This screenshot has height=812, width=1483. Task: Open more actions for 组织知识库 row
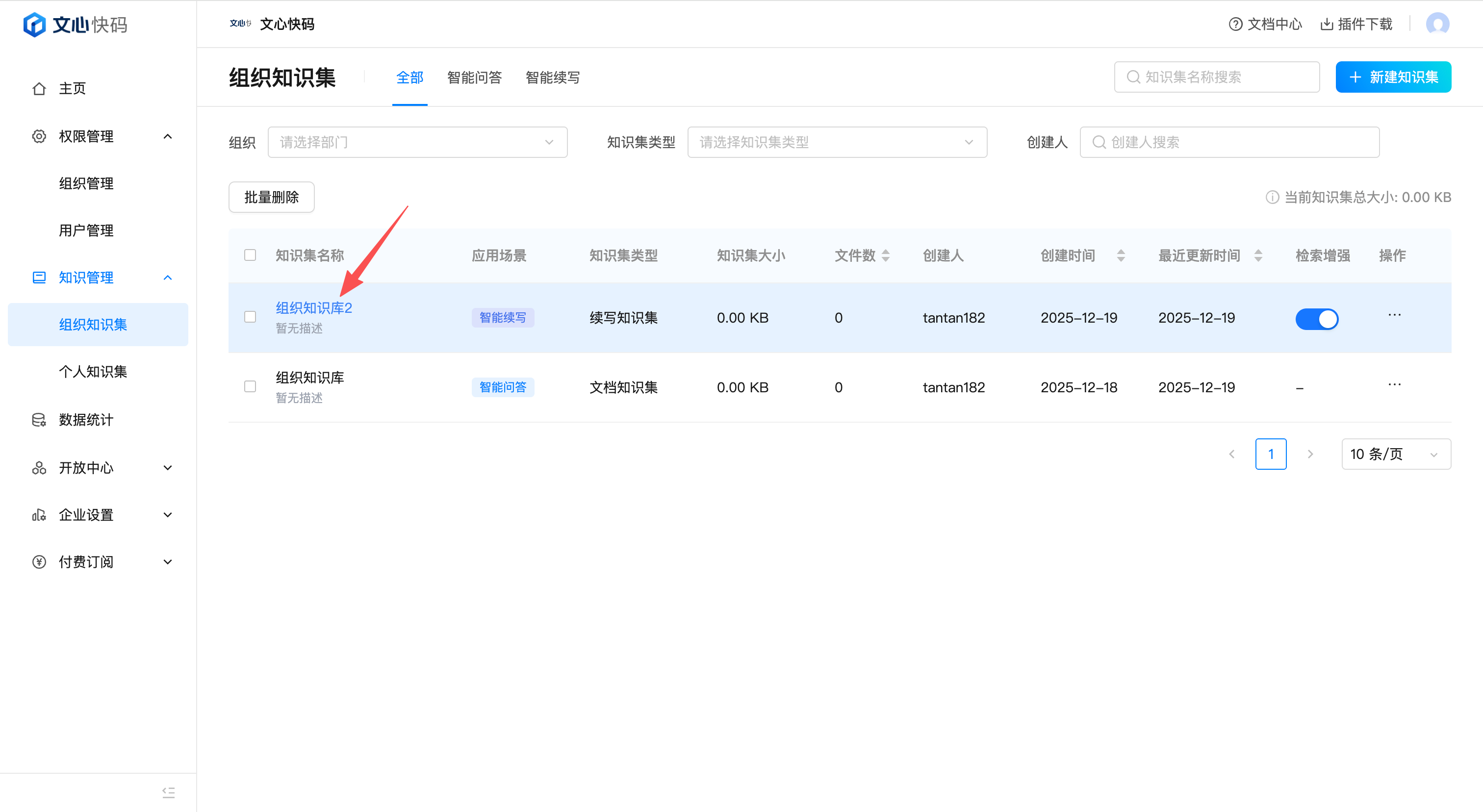[1394, 384]
